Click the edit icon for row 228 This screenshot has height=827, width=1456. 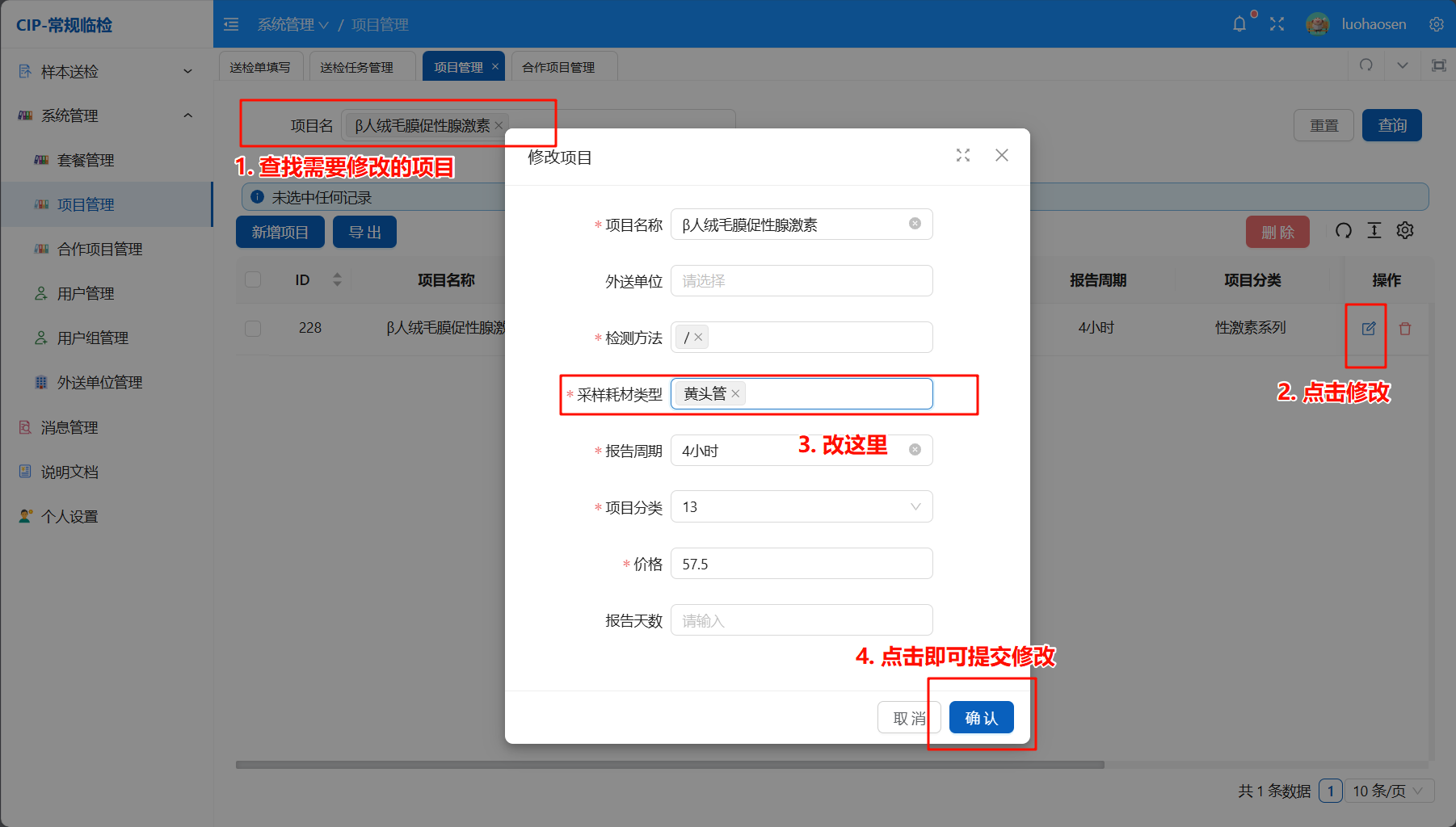click(x=1368, y=329)
